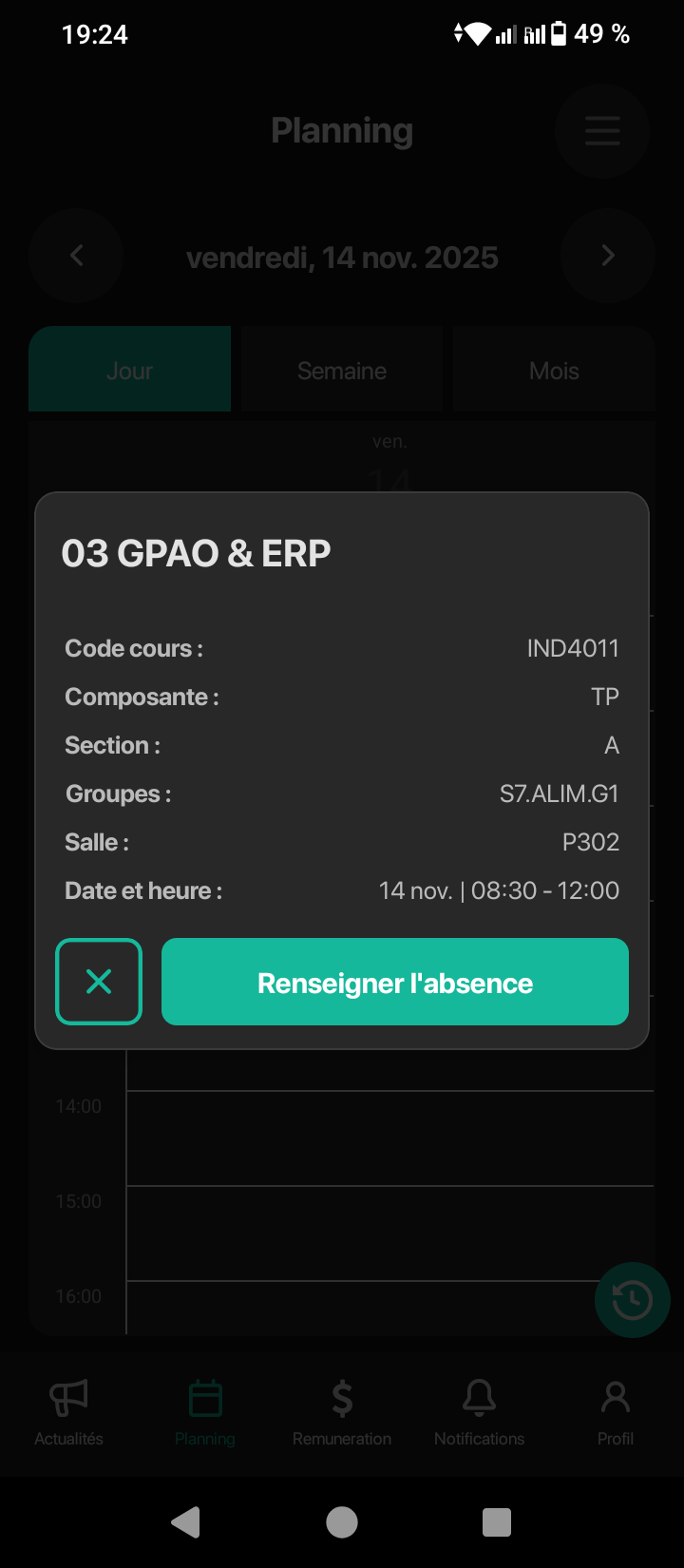Viewport: 684px width, 1568px height.
Task: Go to previous day arrow
Action: [x=76, y=256]
